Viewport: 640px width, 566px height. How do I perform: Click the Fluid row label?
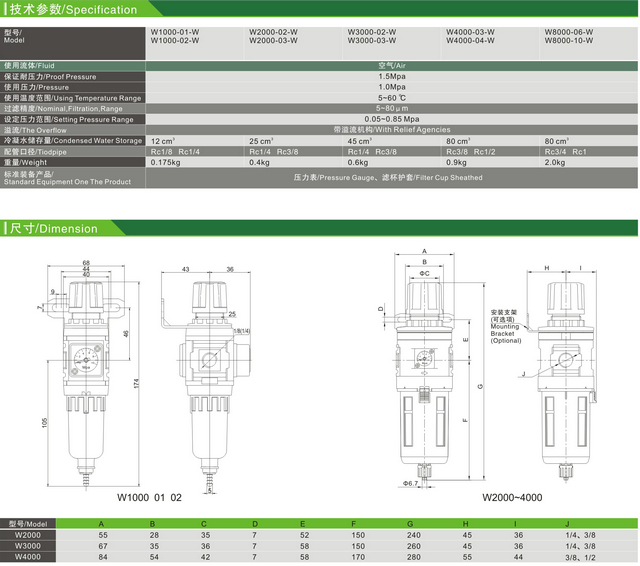tap(28, 65)
